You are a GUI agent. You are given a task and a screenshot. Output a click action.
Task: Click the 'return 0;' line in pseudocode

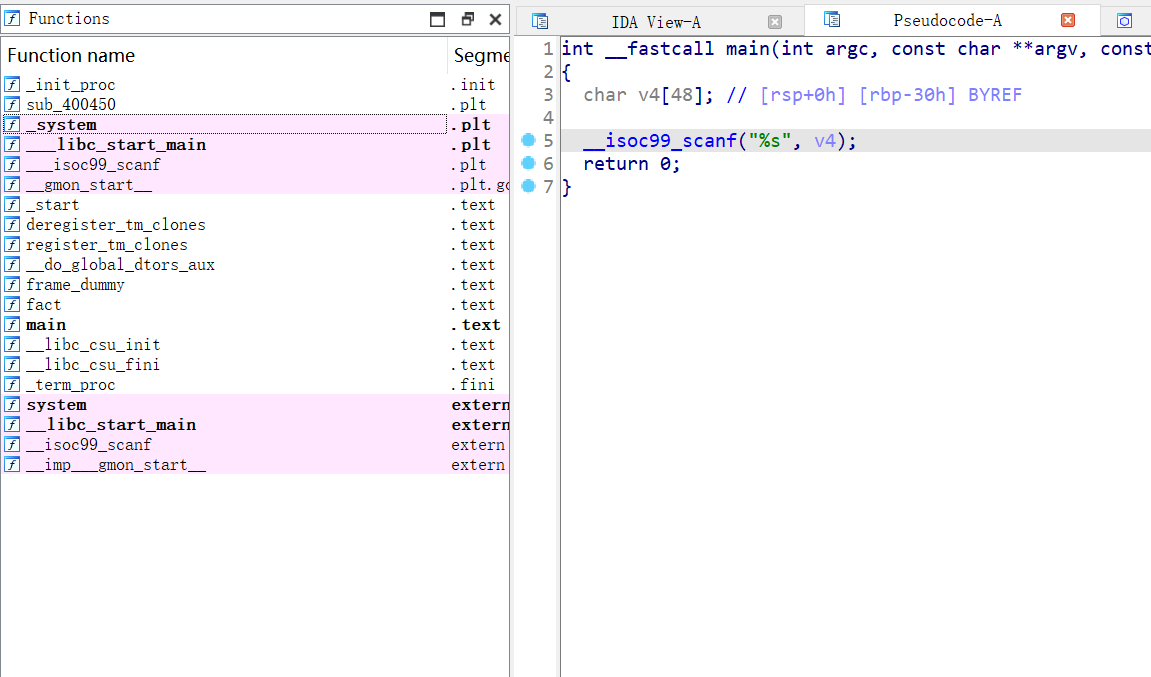632,164
